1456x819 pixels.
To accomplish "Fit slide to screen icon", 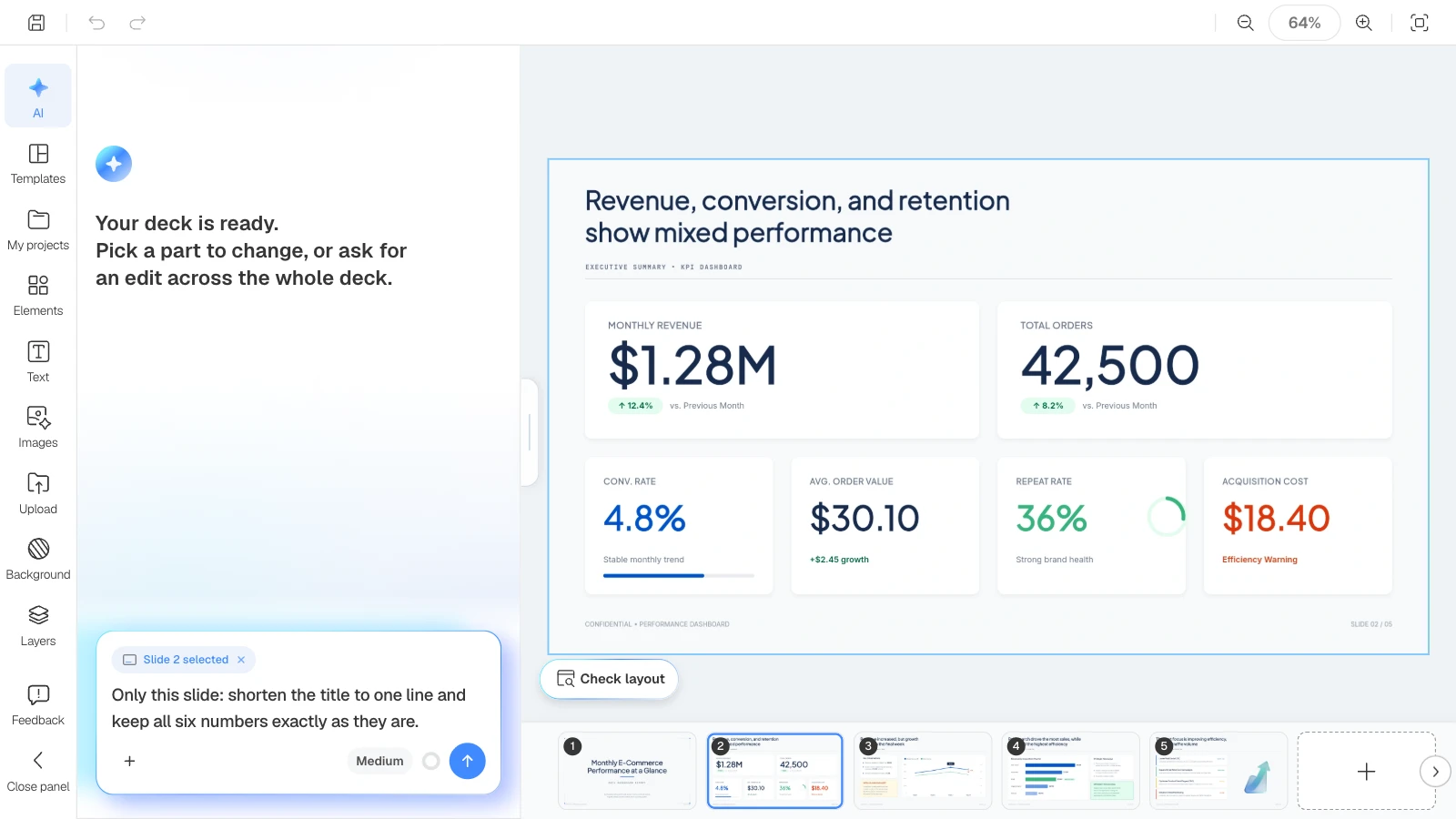I will [1420, 23].
